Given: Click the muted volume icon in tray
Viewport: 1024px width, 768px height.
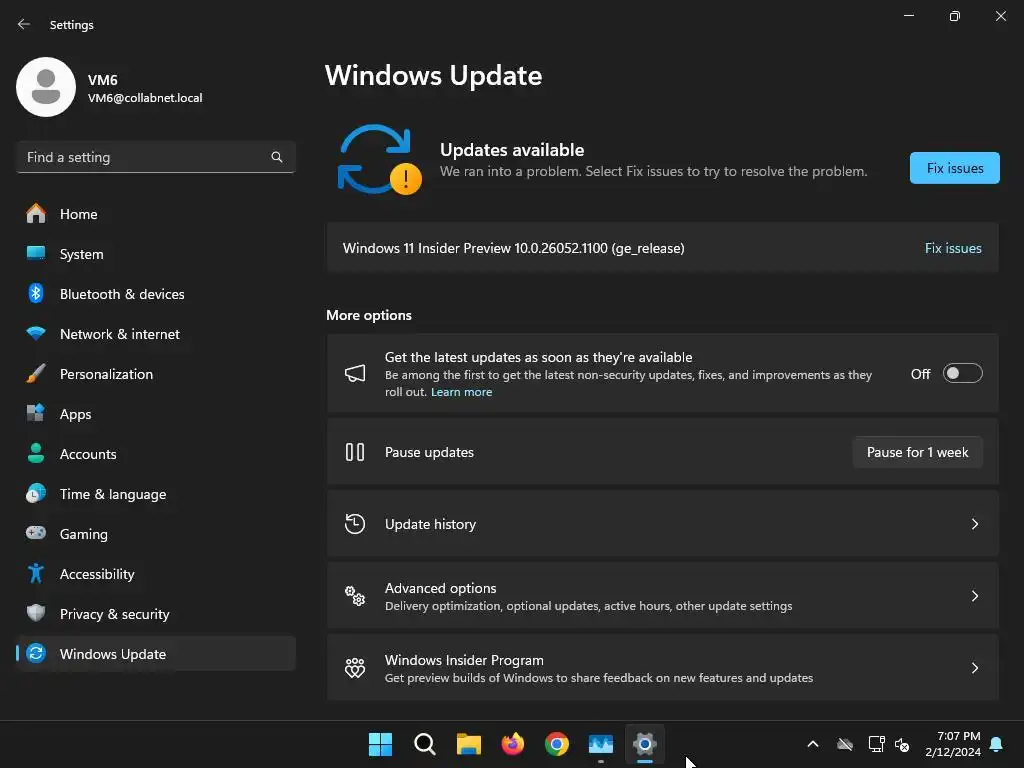Looking at the screenshot, I should [x=902, y=744].
